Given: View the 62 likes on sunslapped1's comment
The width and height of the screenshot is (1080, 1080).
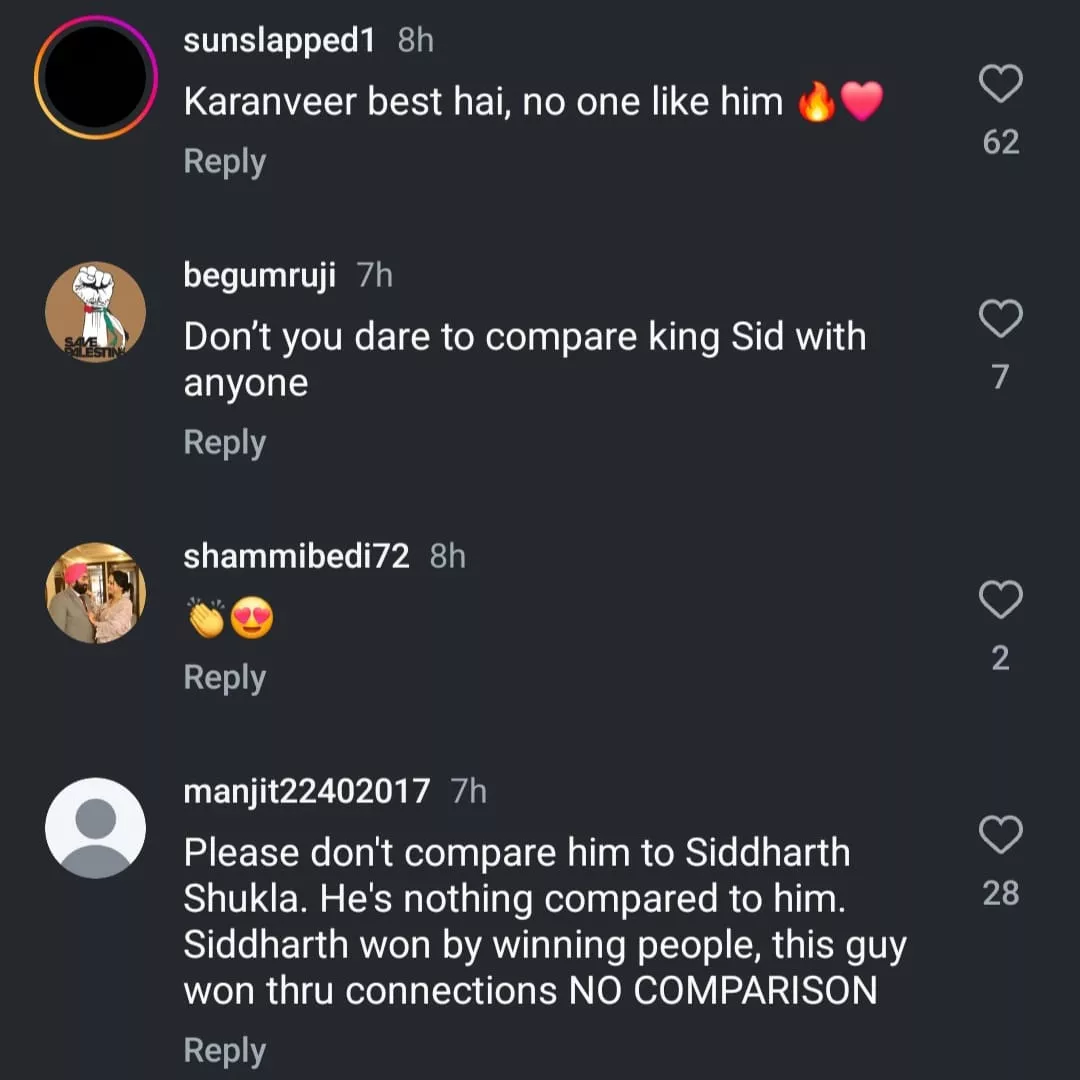Looking at the screenshot, I should click(x=1000, y=142).
